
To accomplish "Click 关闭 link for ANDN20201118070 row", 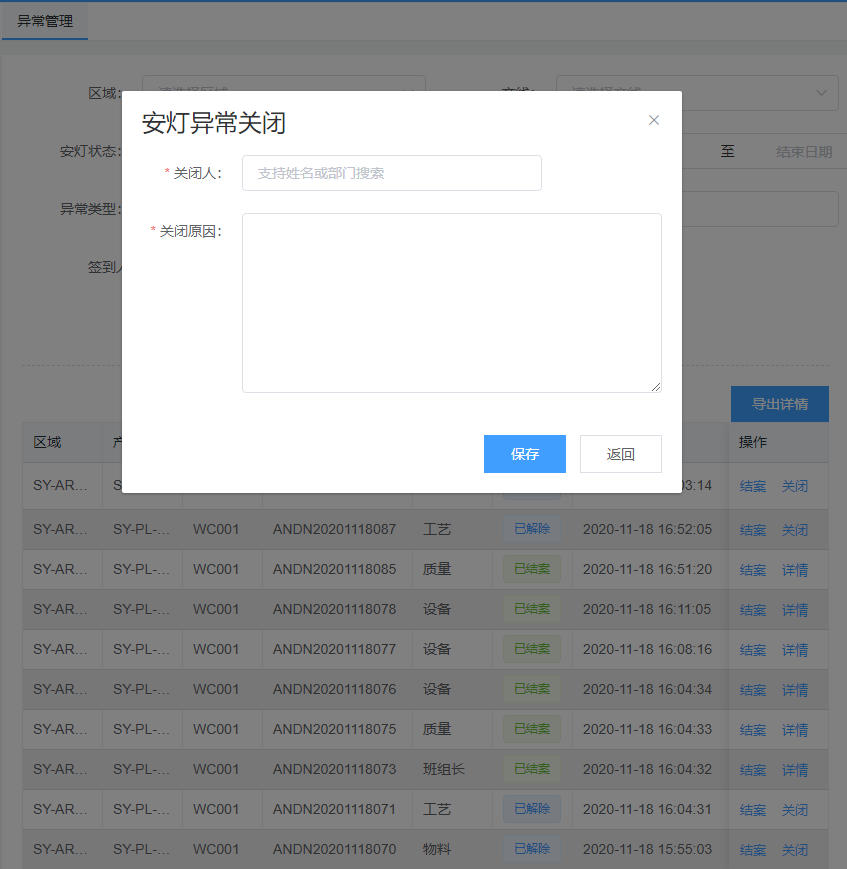I will [795, 850].
